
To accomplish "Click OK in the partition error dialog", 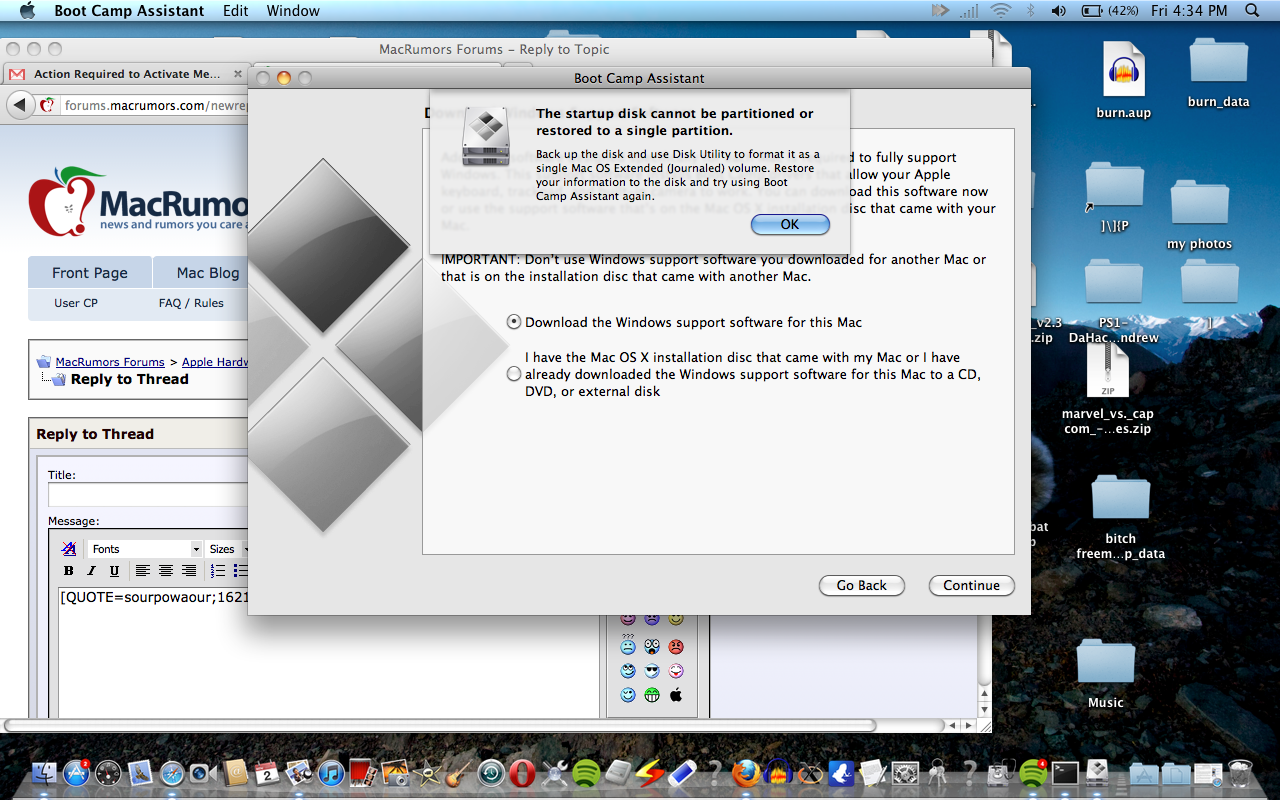I will [790, 224].
